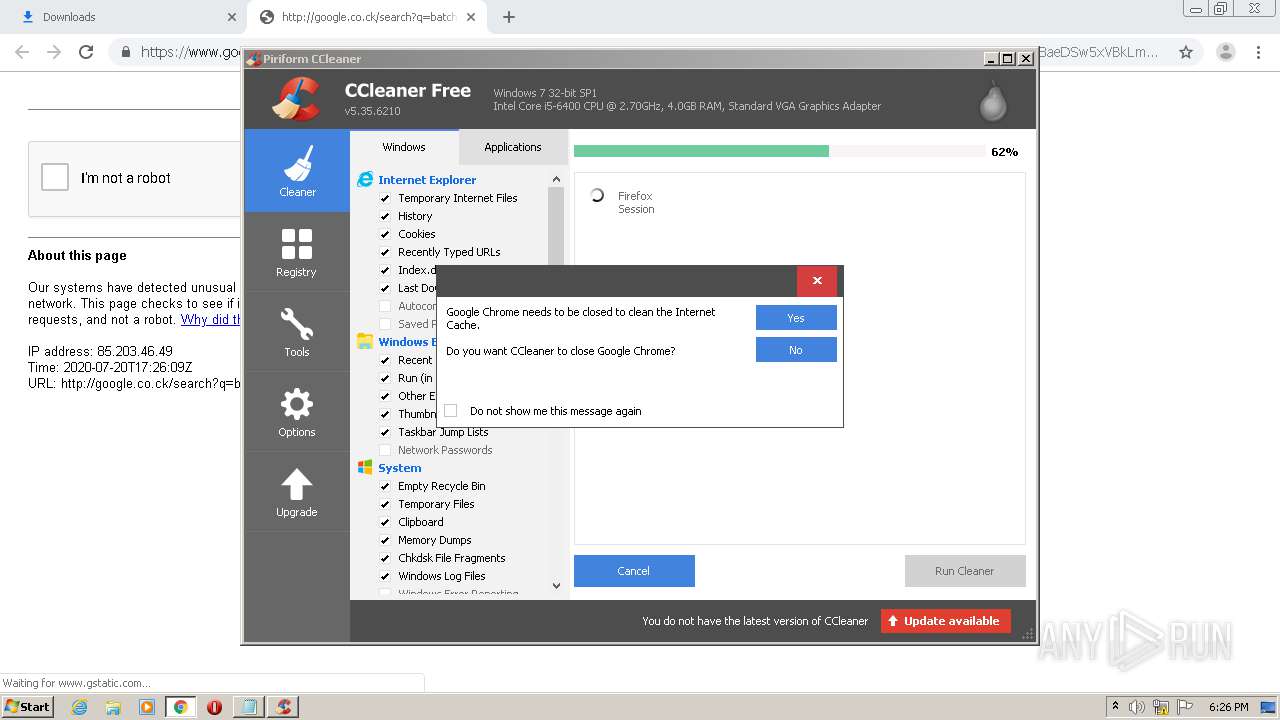Show hidden tray icons arrow
The image size is (1280, 720).
click(x=1115, y=707)
